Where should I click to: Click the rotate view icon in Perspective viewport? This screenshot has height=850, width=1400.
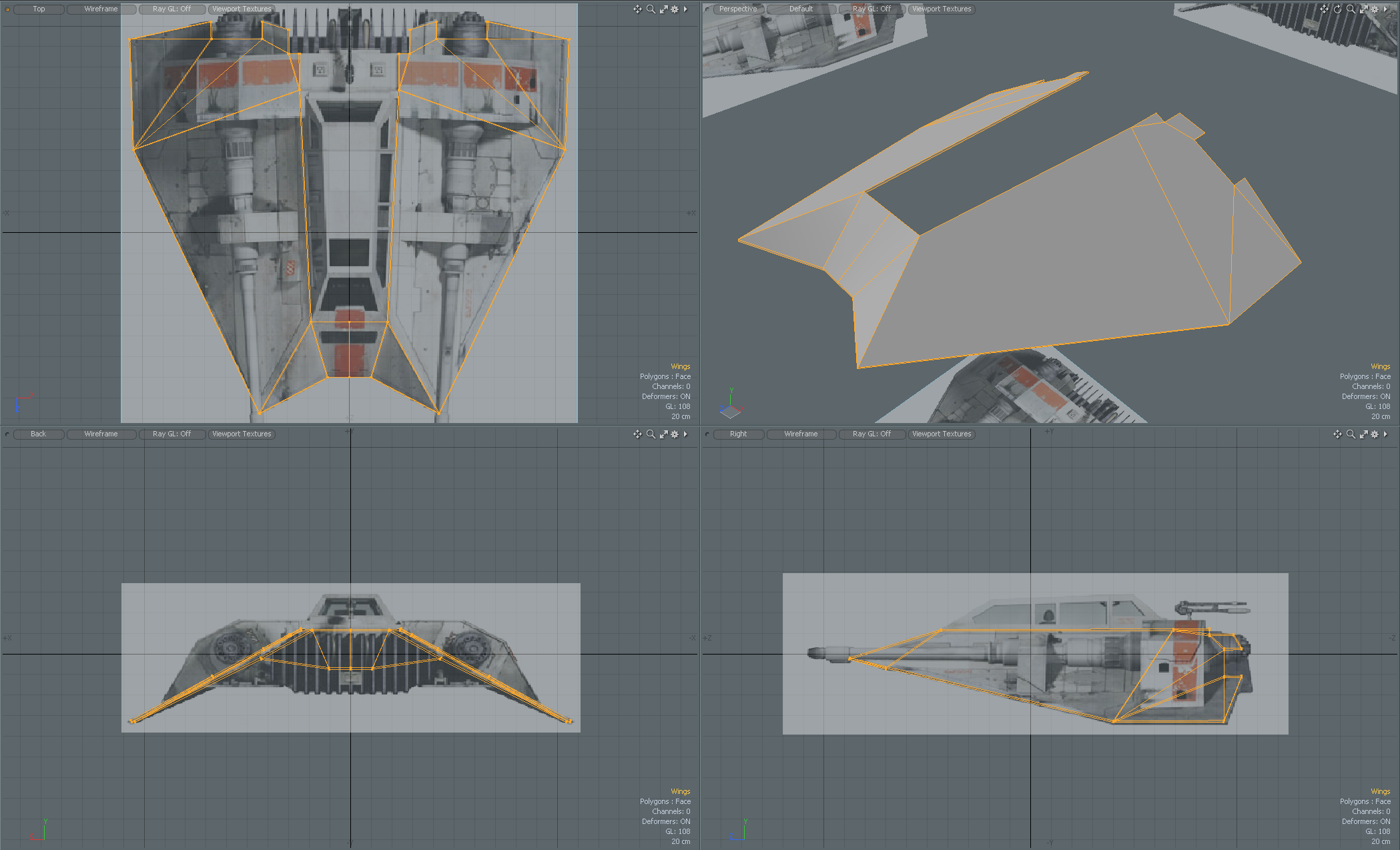[x=1337, y=9]
